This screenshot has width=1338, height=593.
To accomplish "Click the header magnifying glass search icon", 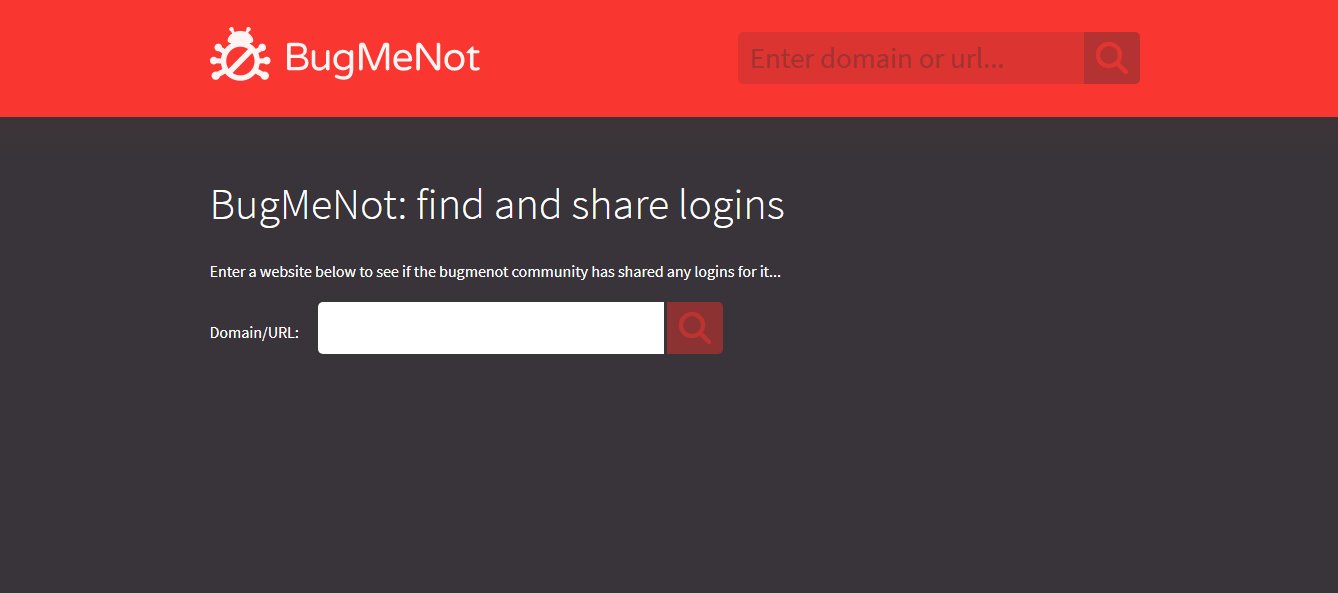I will click(x=1112, y=58).
